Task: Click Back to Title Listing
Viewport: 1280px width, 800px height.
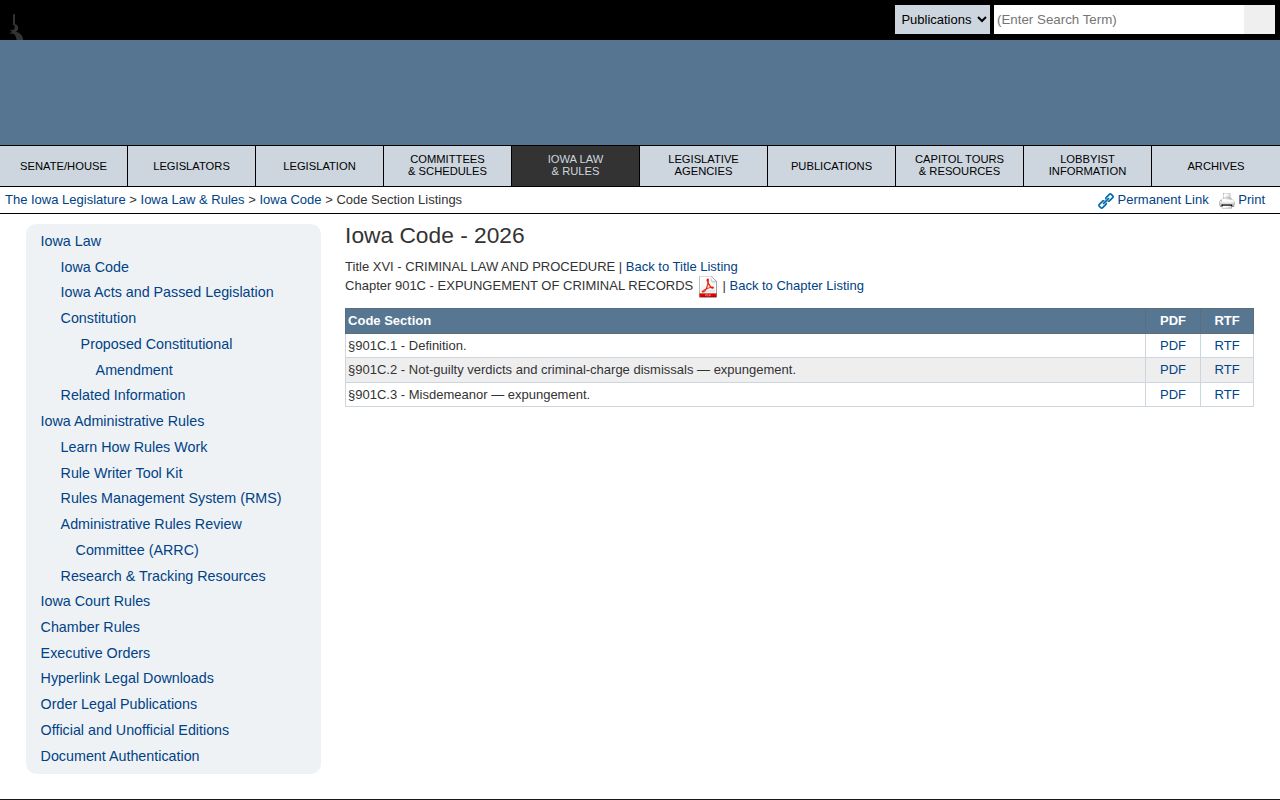Action: [681, 267]
